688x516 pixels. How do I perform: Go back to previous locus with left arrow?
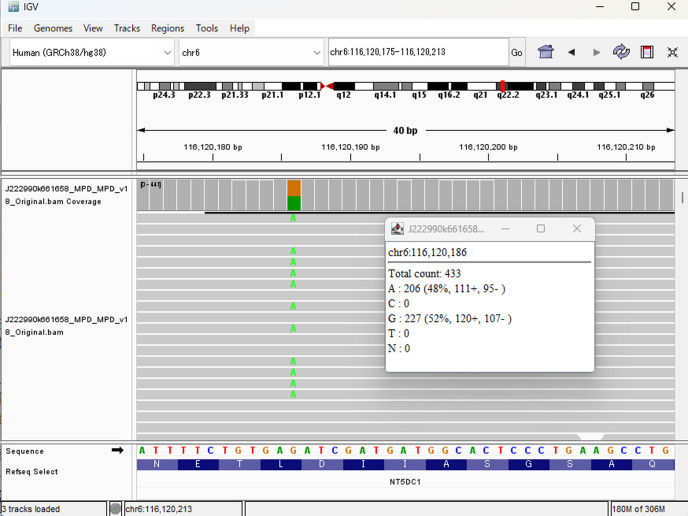572,52
